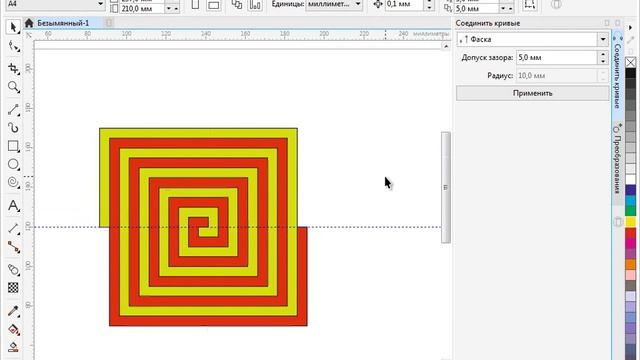
Task: Pick the black swatch in the palette
Action: 631,73
